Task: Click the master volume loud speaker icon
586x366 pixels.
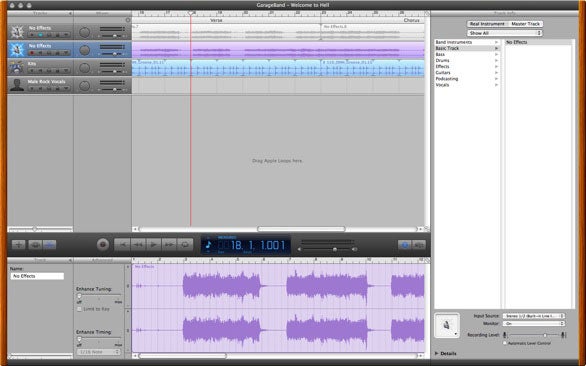Action: tap(354, 249)
